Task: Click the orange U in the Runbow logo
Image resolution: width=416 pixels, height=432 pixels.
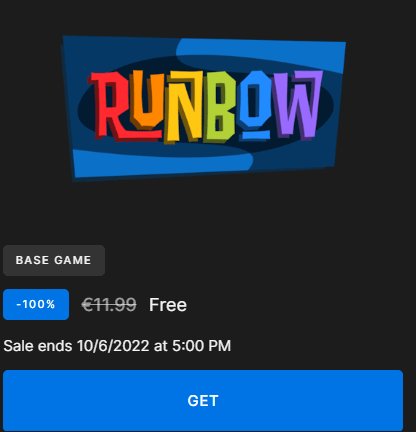Action: [147, 102]
